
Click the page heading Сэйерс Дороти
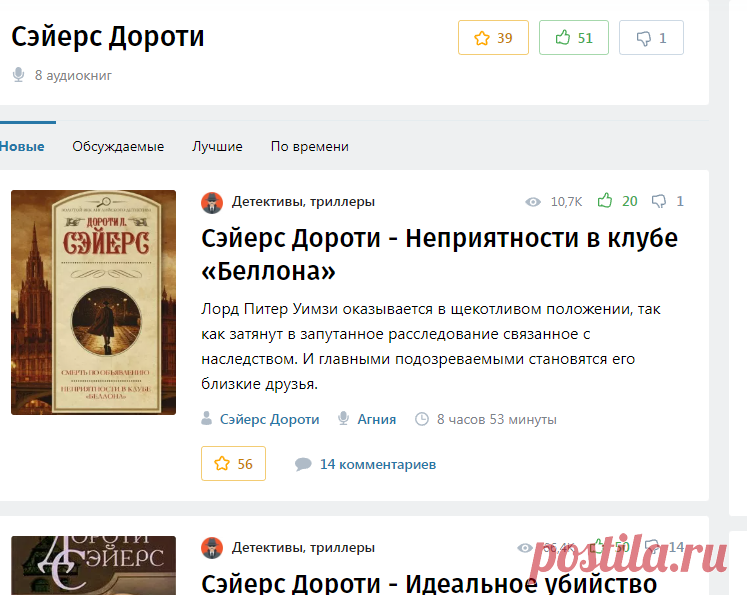(108, 37)
